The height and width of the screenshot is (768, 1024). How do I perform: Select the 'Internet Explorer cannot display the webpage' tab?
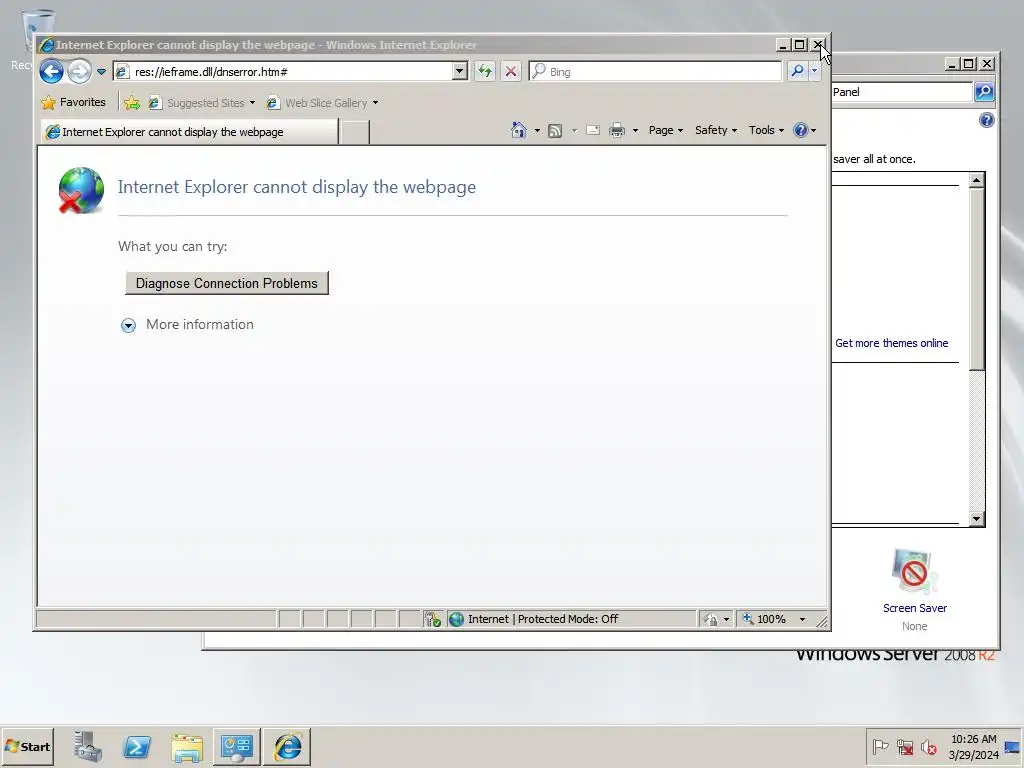(x=189, y=132)
